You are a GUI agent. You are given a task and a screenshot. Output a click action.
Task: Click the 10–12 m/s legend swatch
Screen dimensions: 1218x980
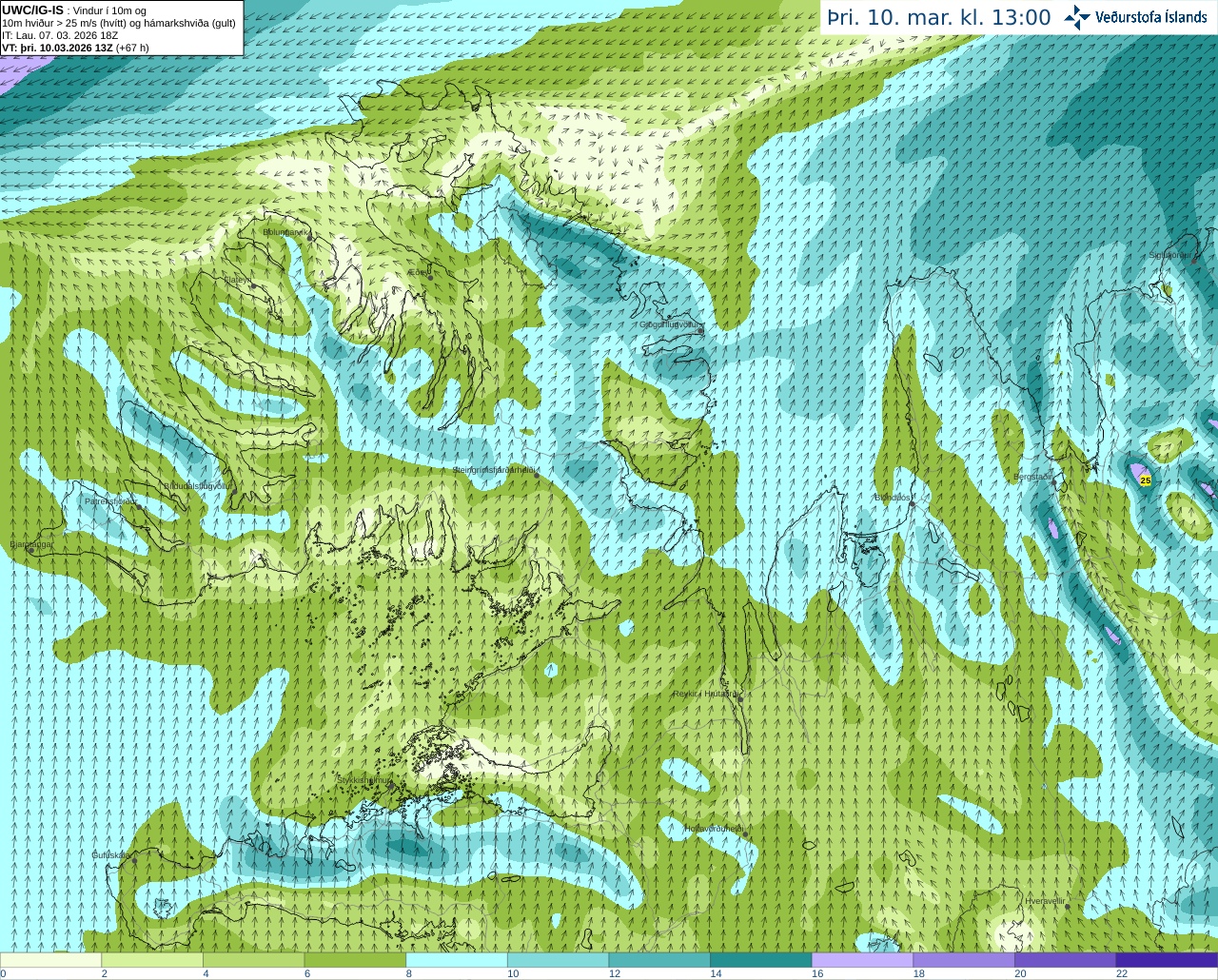(558, 959)
